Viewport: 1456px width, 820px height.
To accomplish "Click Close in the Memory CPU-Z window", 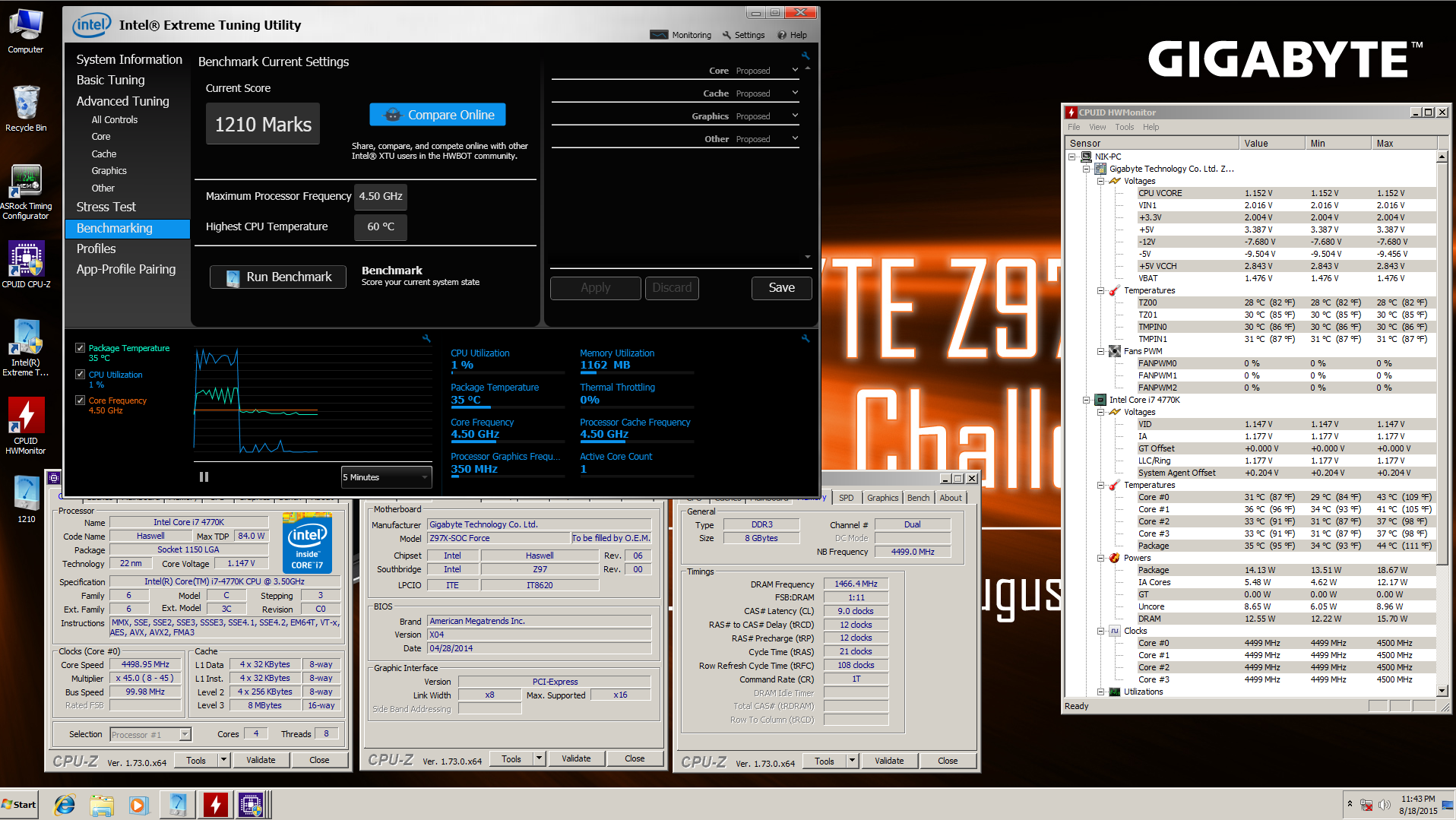I will pyautogui.click(x=948, y=761).
